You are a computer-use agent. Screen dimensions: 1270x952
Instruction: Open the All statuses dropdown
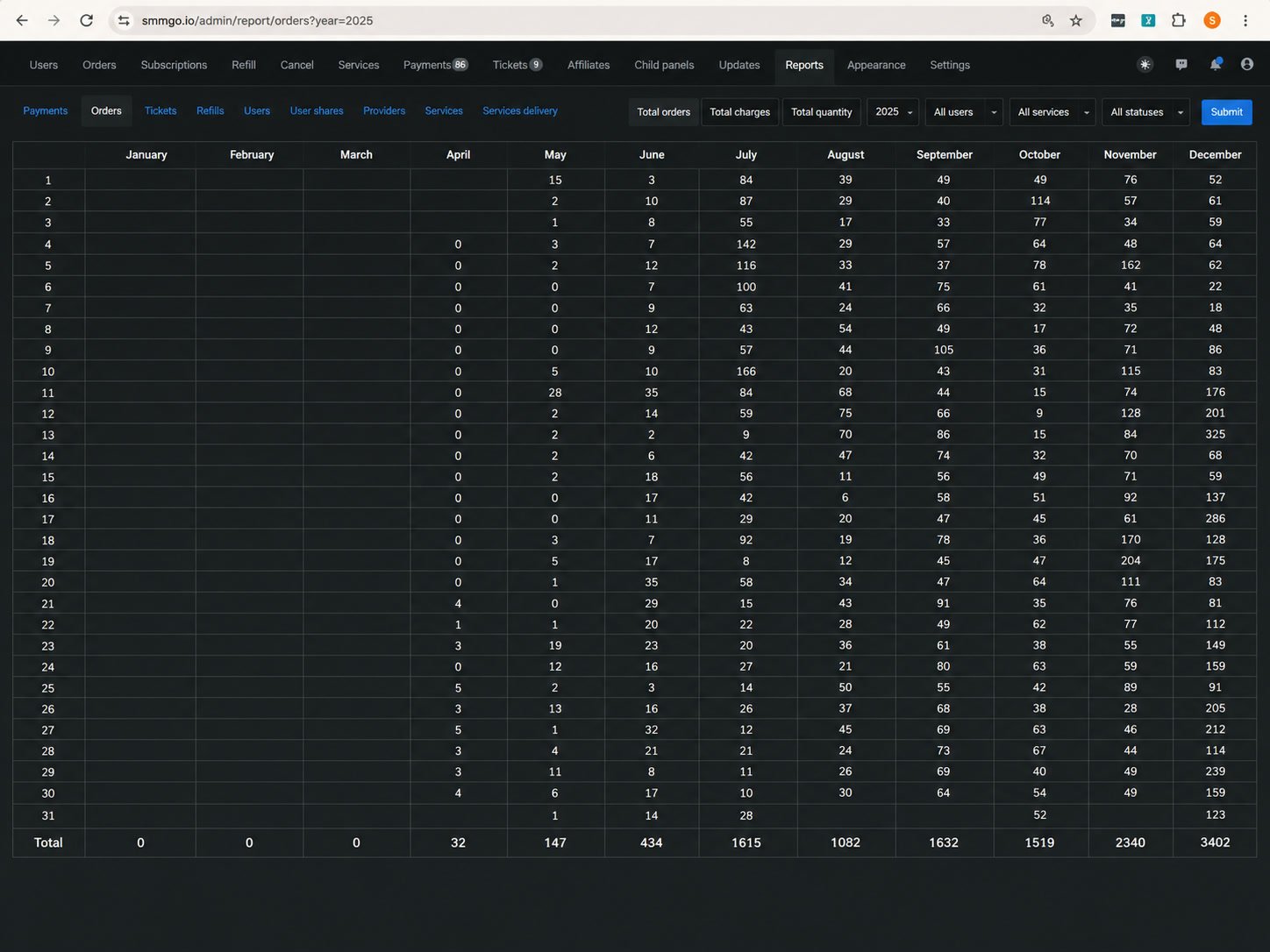click(1146, 112)
